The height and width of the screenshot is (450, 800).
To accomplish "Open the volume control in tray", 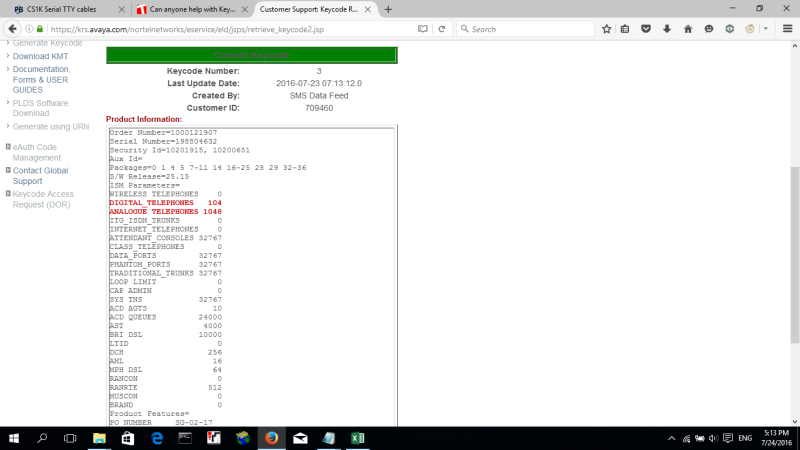I will pos(713,438).
